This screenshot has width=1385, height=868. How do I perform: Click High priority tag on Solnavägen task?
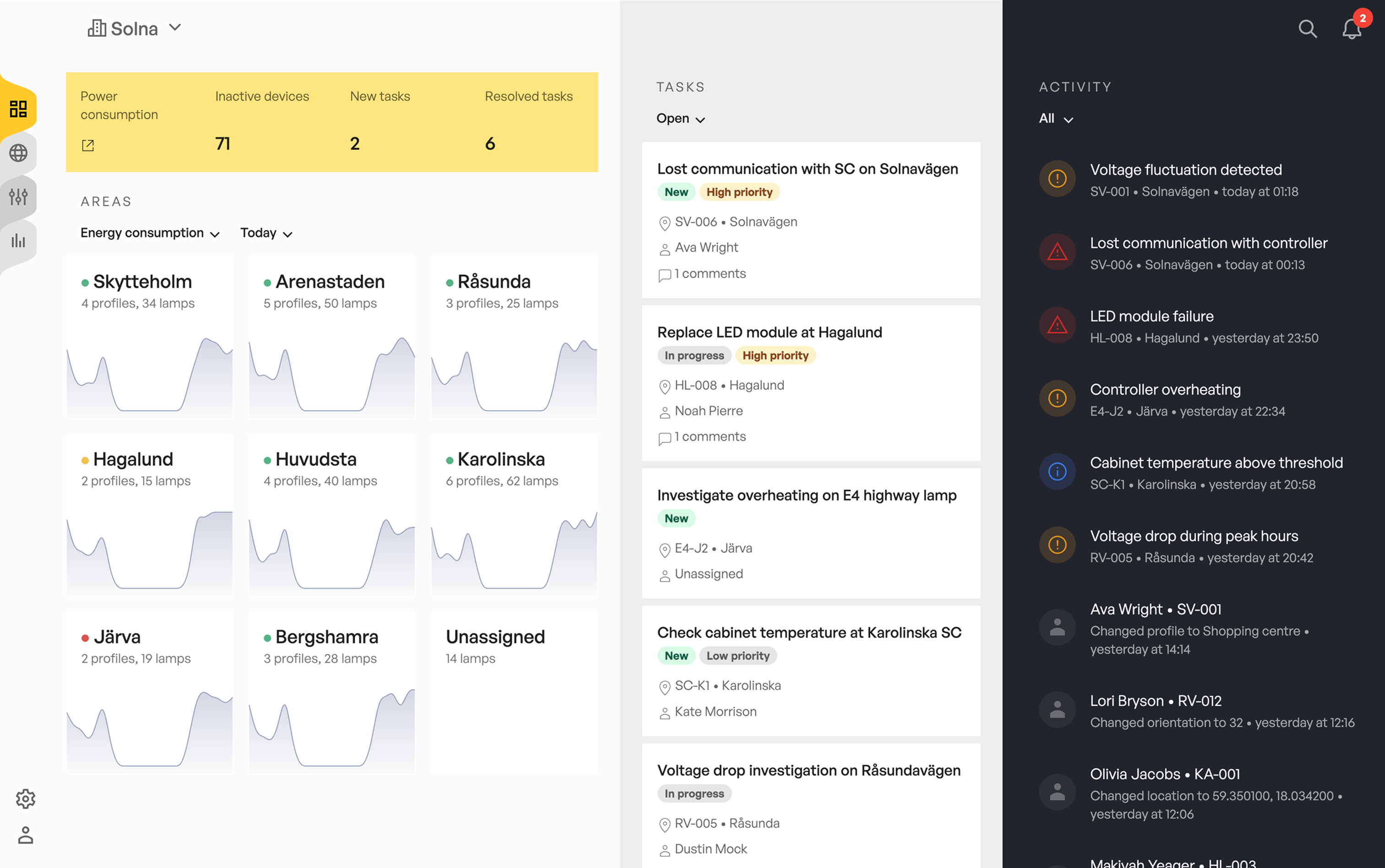[739, 192]
